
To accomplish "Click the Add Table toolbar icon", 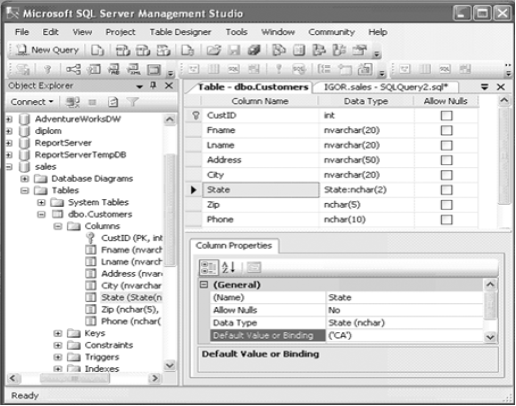I will click(x=345, y=69).
